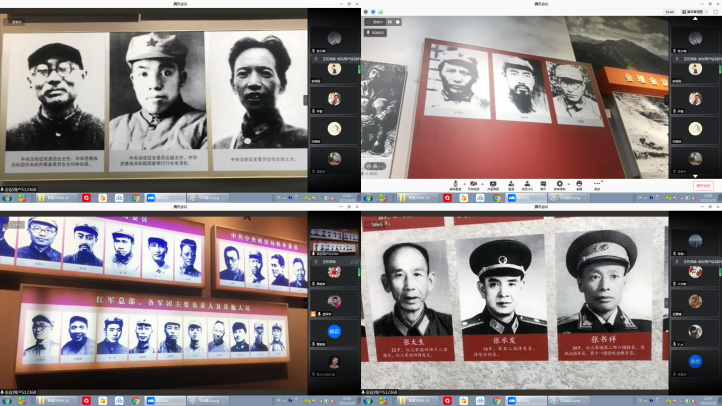The height and width of the screenshot is (406, 722).
Task: Expand video options arrow beside camera icon
Action: click(x=481, y=184)
